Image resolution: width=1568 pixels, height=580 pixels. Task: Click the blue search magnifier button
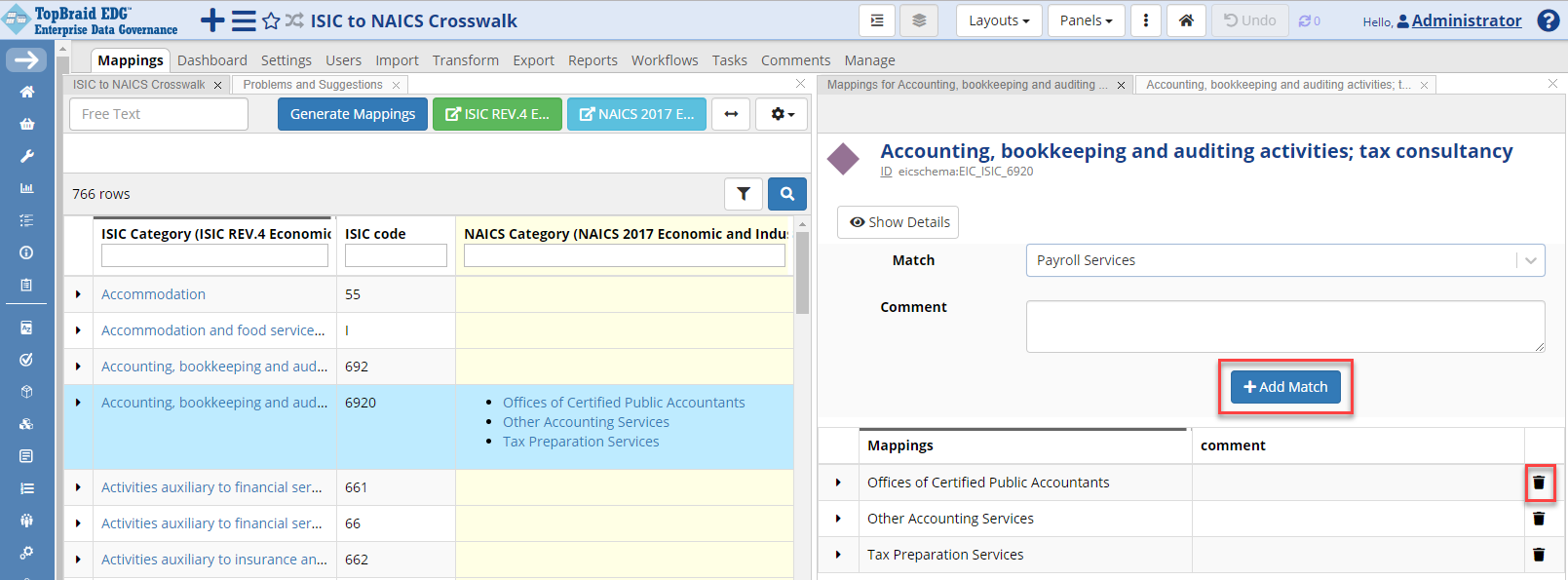(786, 194)
